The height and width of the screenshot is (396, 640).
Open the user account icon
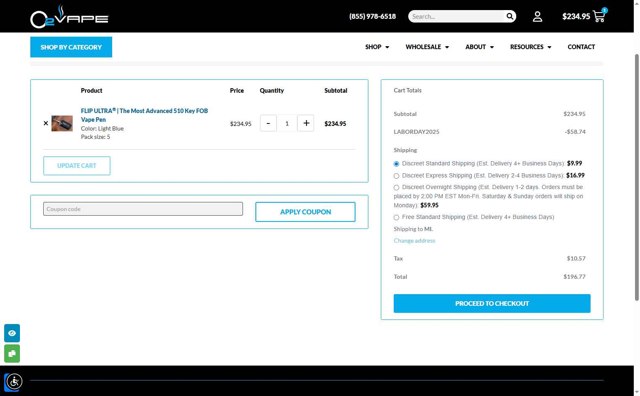(x=537, y=16)
